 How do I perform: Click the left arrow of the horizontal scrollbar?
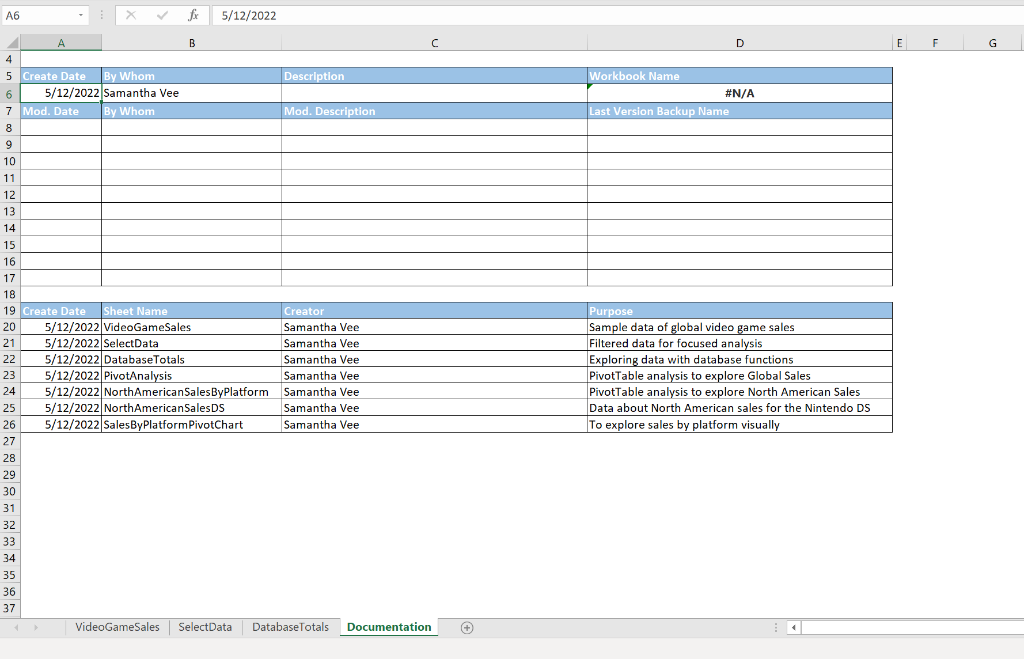click(x=793, y=627)
